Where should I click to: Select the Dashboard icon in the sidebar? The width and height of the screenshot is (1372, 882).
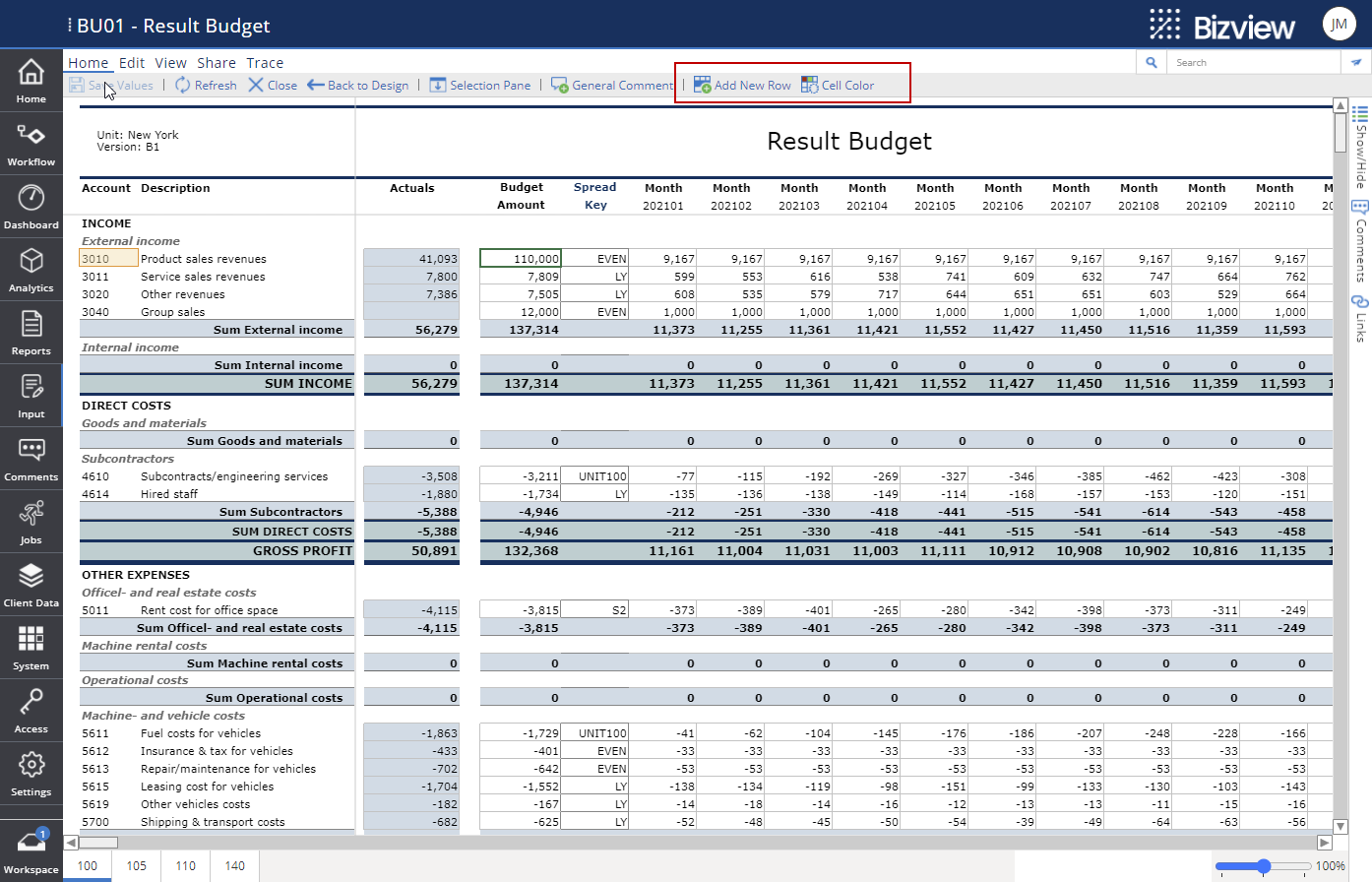click(x=31, y=204)
